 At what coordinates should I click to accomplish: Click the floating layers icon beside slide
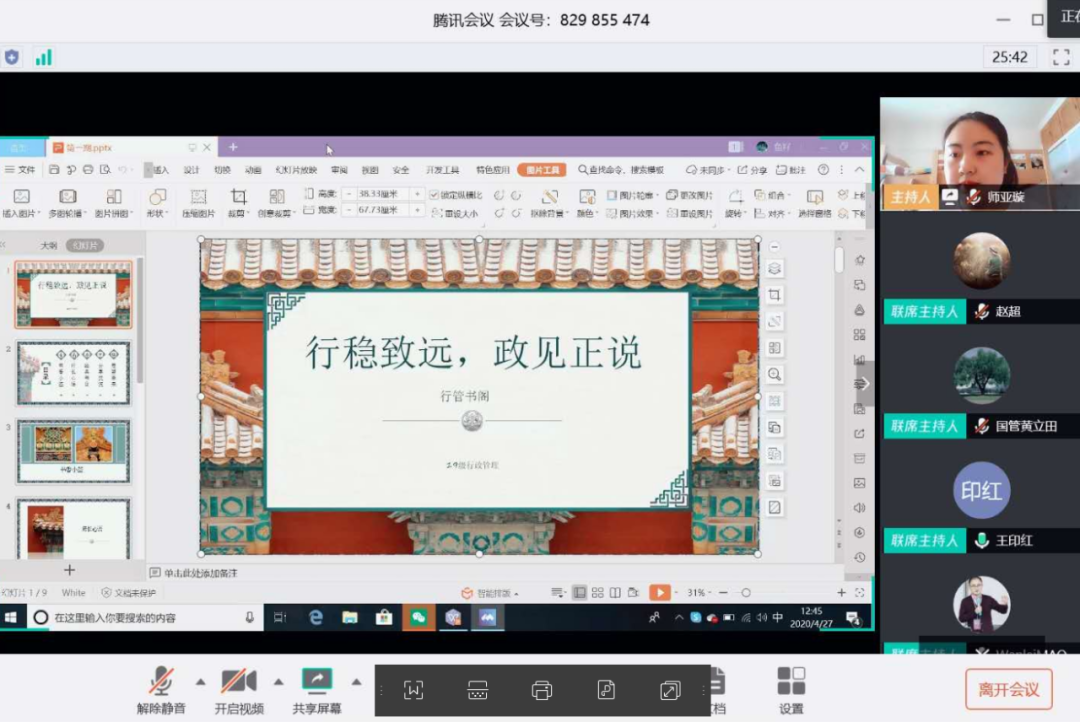click(774, 269)
